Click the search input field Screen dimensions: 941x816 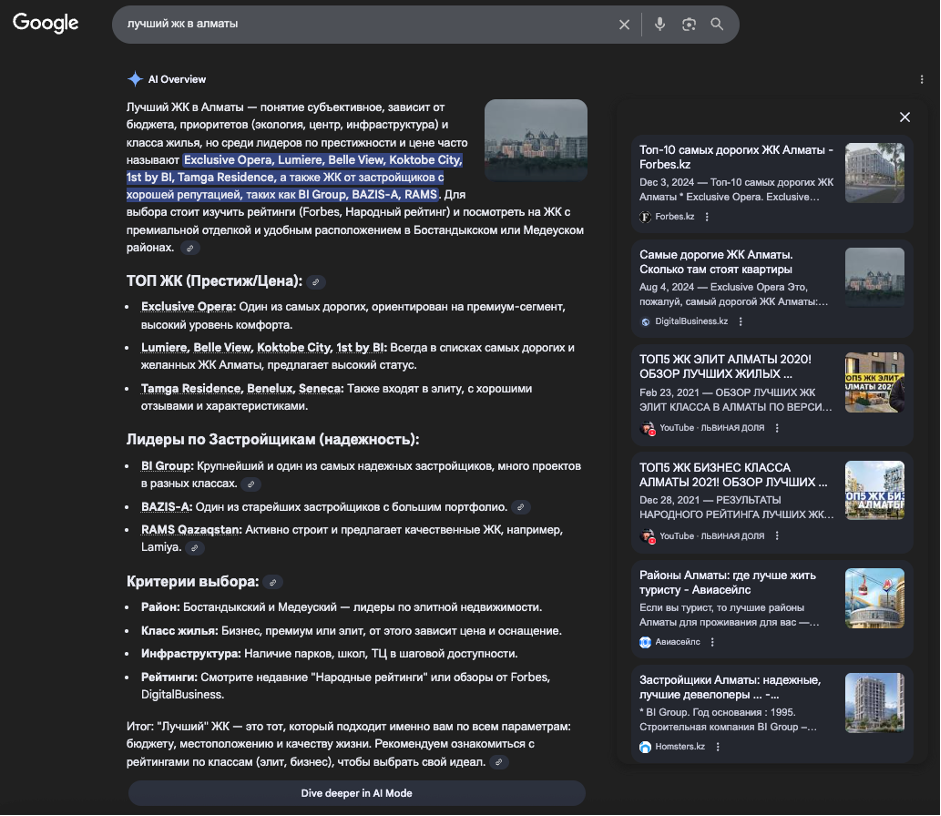click(x=360, y=24)
